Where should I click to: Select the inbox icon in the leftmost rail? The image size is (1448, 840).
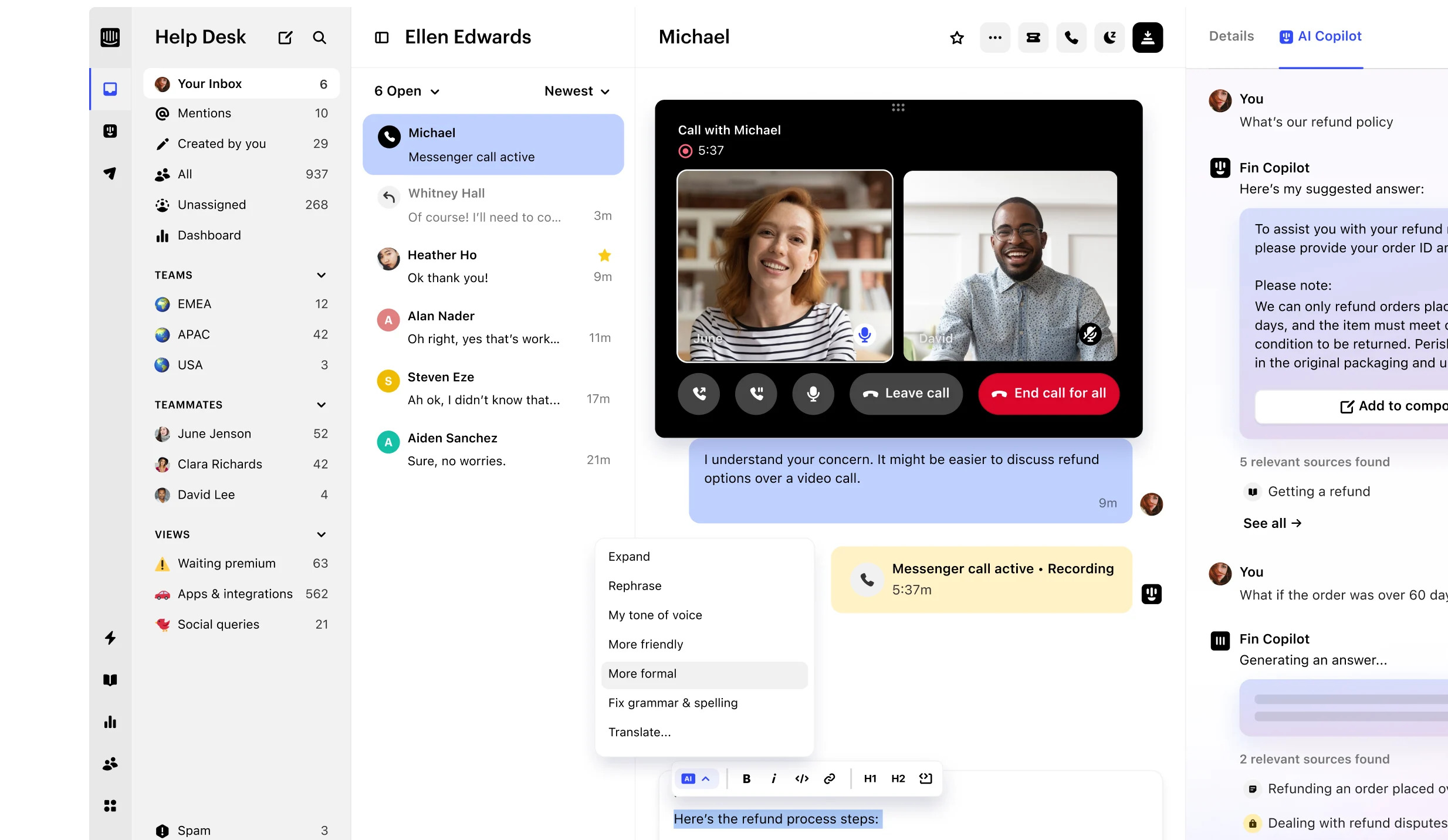click(110, 89)
